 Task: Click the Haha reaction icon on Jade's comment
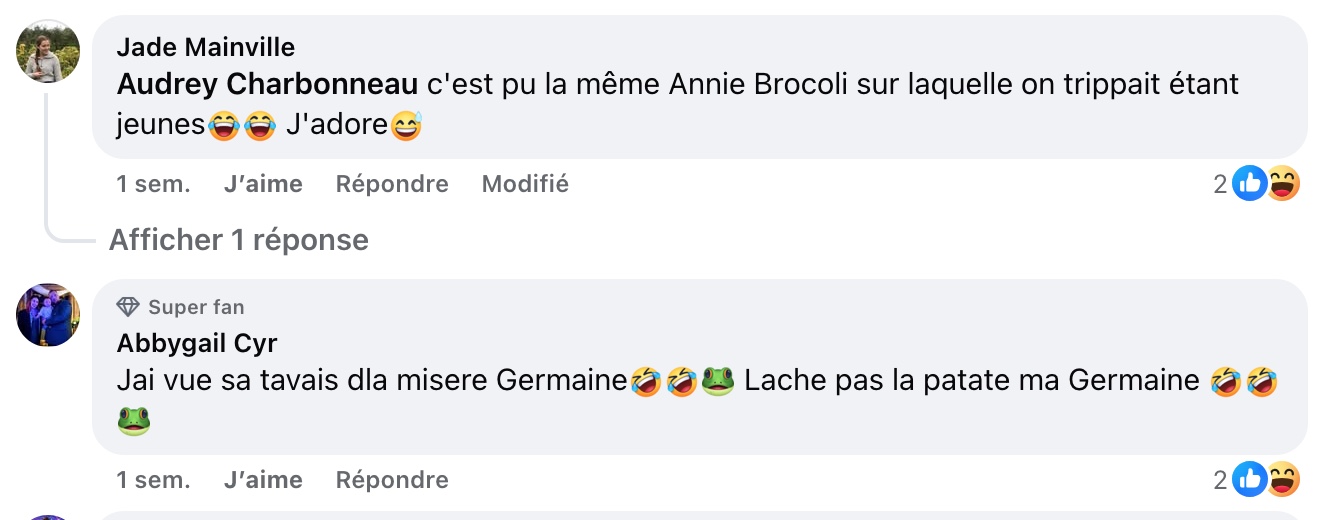tap(1283, 184)
